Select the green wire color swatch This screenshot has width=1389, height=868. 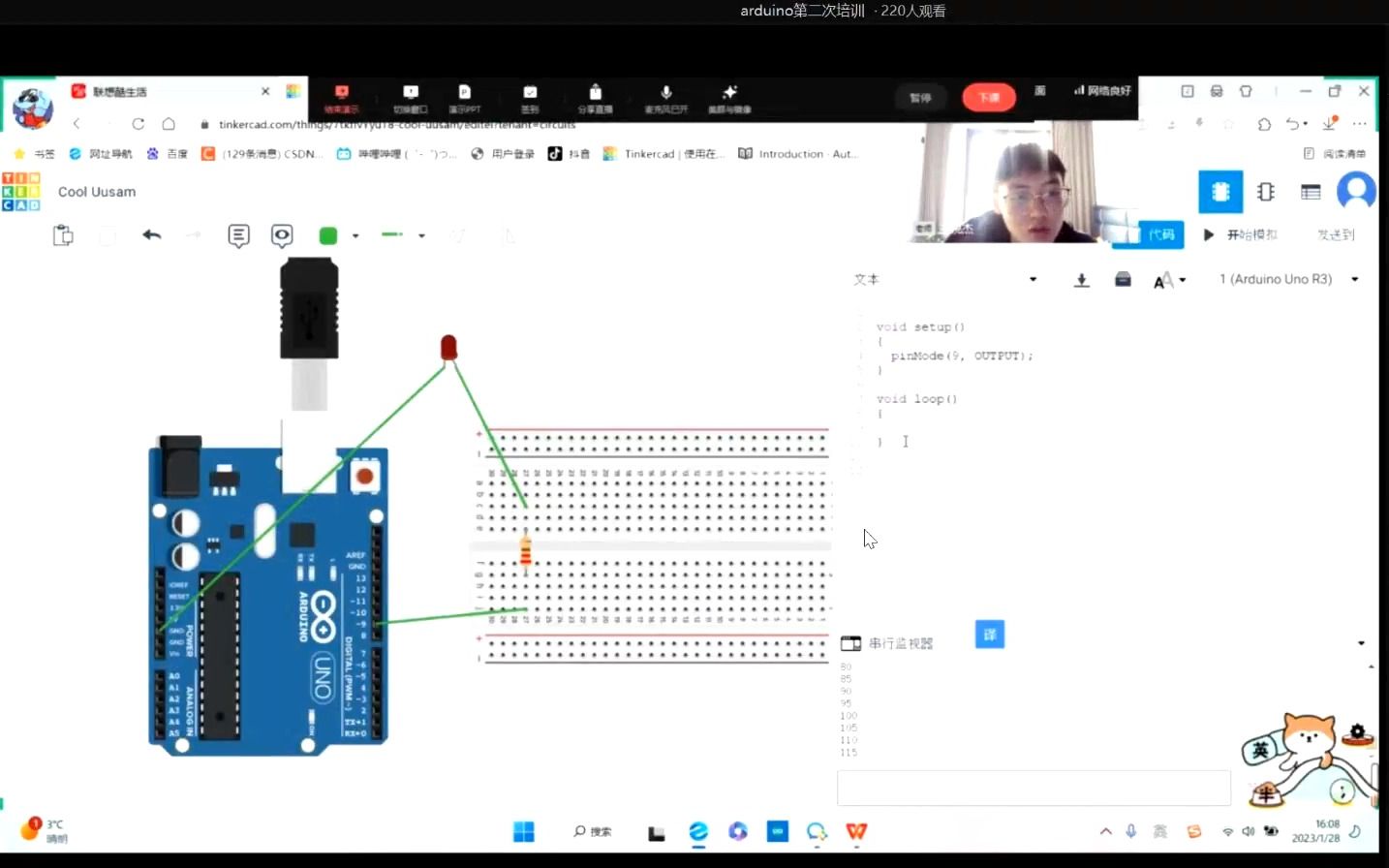[x=327, y=234]
